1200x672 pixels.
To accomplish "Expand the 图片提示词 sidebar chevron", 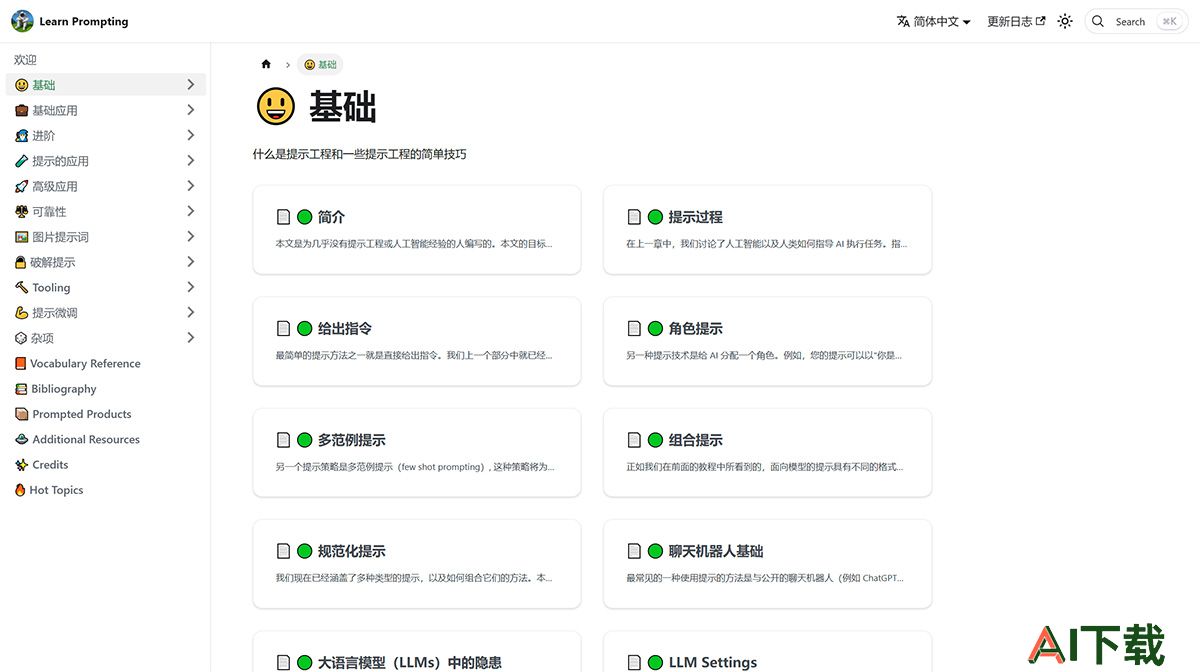I will click(190, 236).
